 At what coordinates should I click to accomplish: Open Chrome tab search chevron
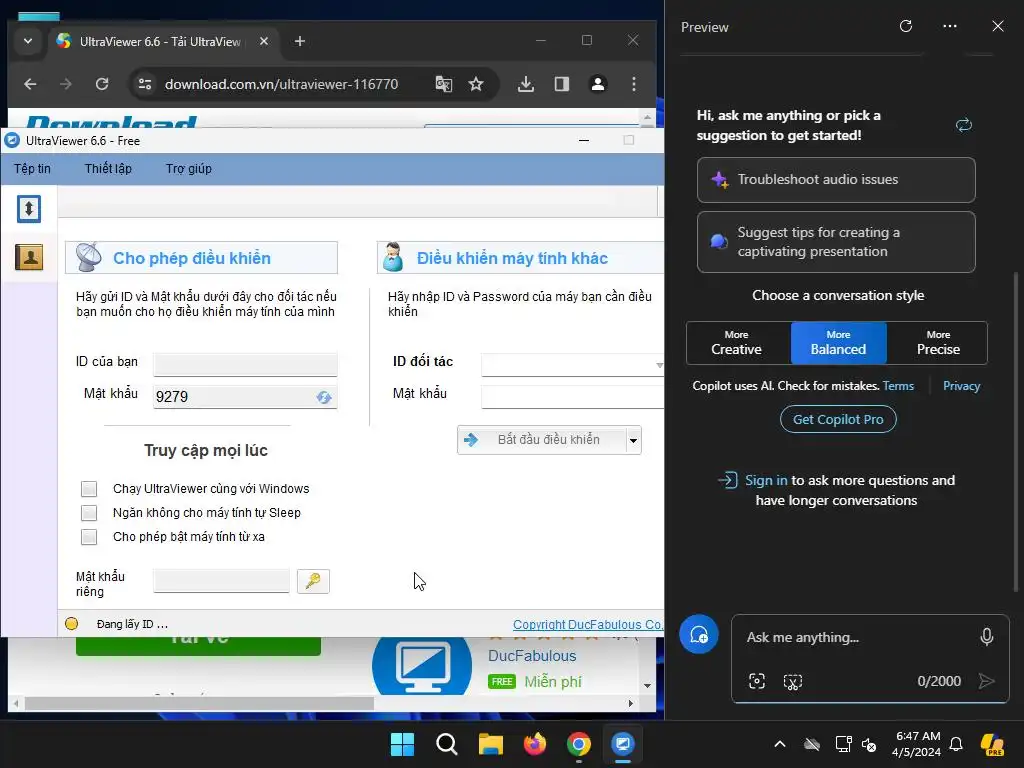pos(27,41)
